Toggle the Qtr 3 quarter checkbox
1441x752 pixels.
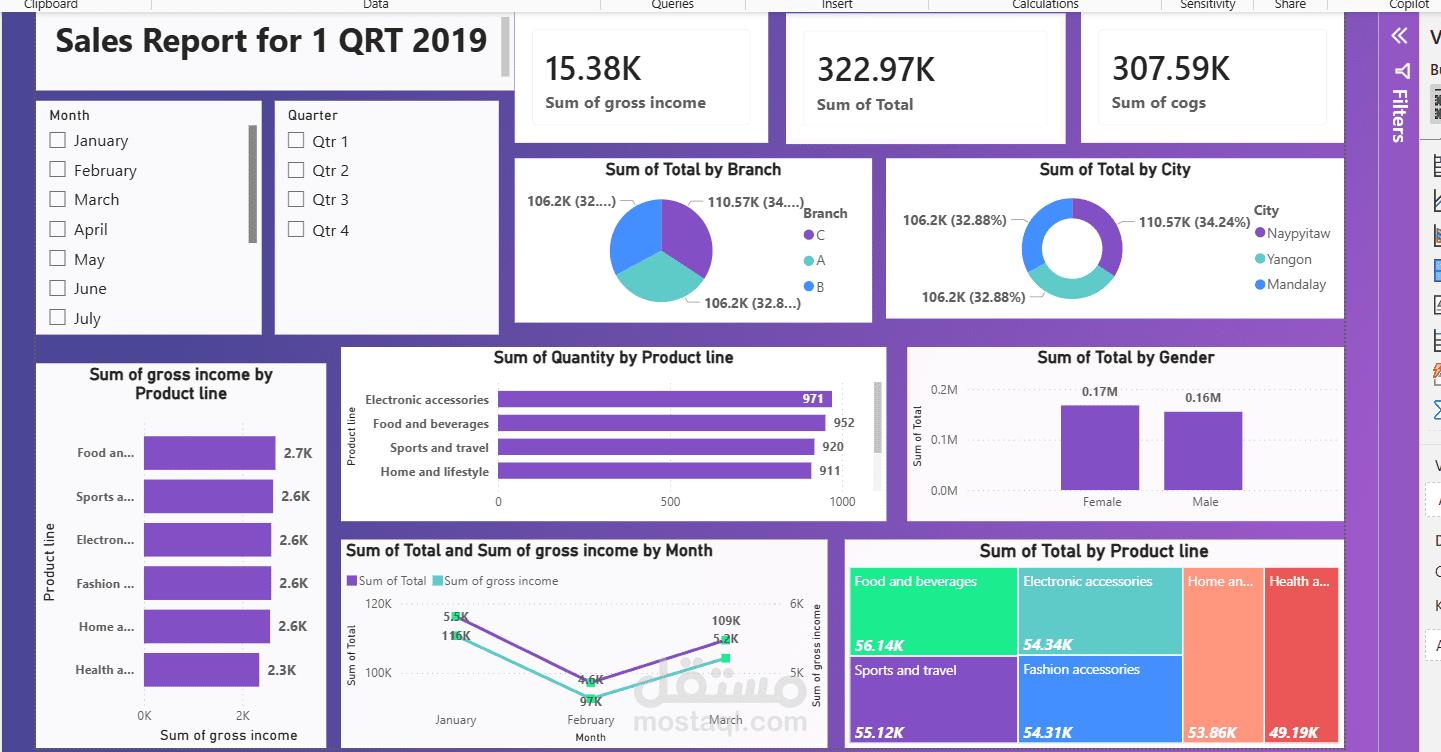tap(296, 199)
